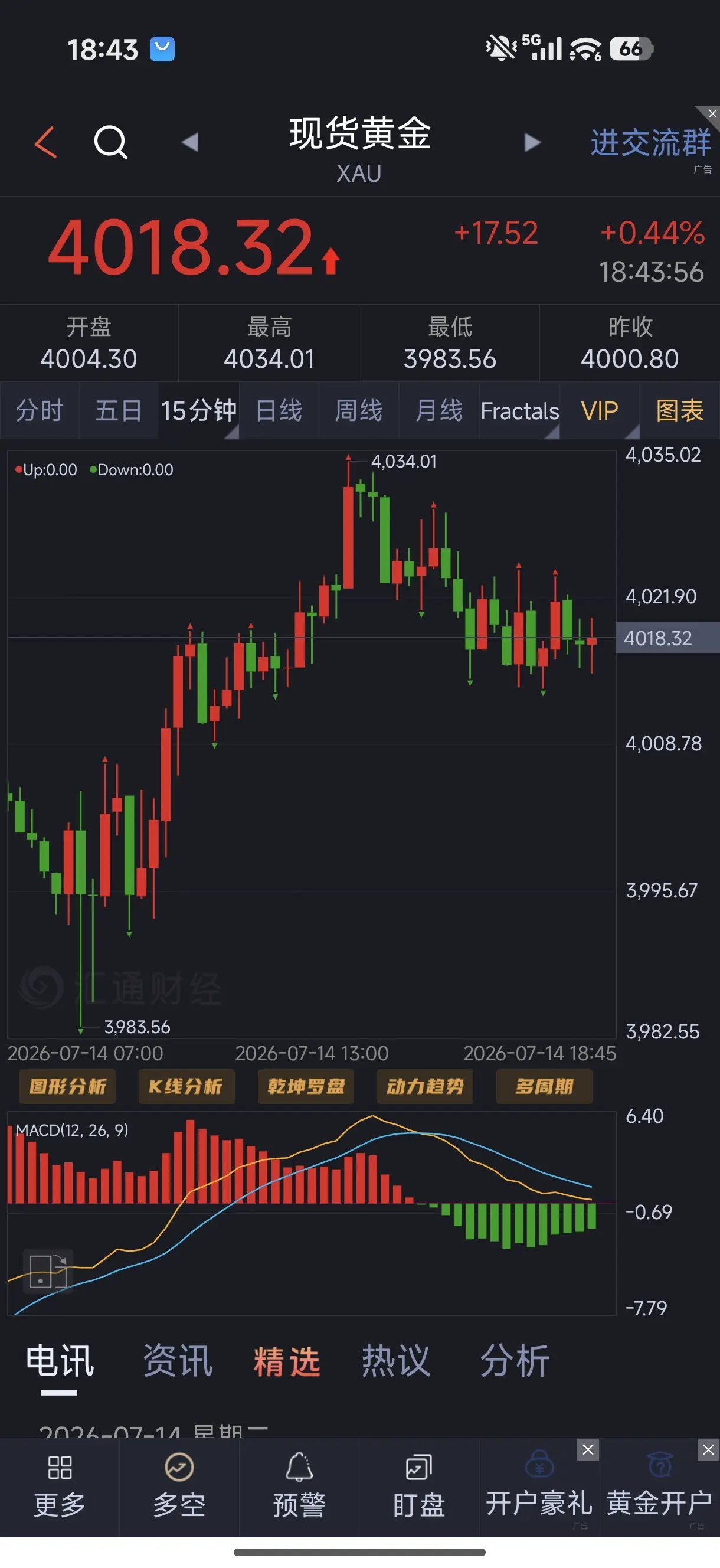Tap the battery indicator in status bar
This screenshot has width=720, height=1568.
tap(631, 48)
